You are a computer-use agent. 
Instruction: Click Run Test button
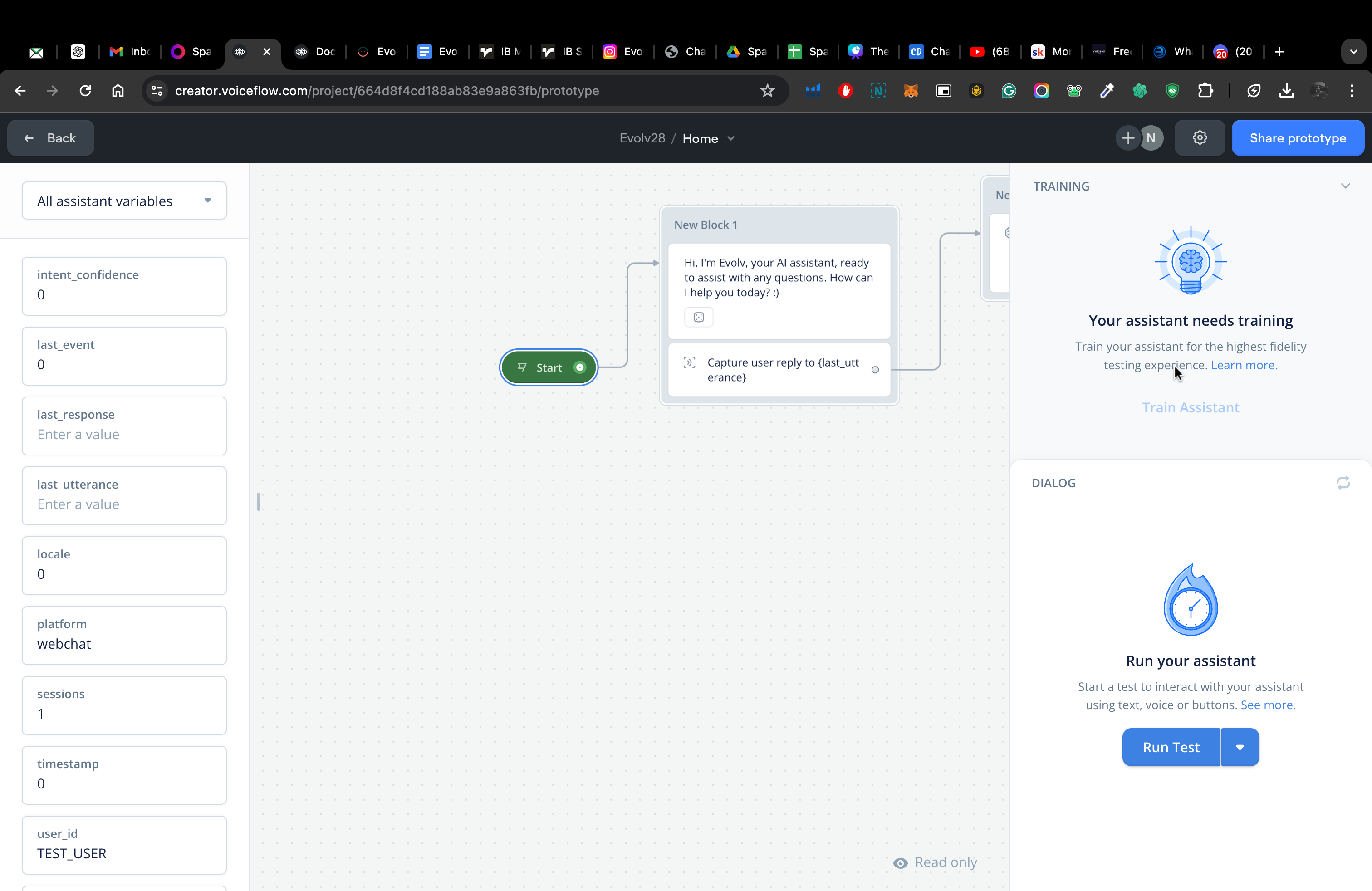point(1171,747)
